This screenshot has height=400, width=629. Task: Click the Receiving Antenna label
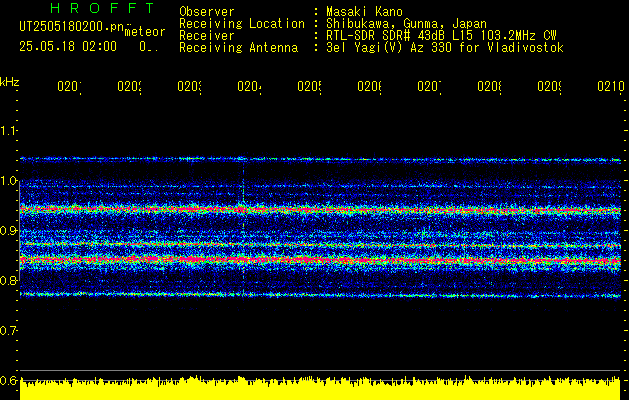point(238,48)
